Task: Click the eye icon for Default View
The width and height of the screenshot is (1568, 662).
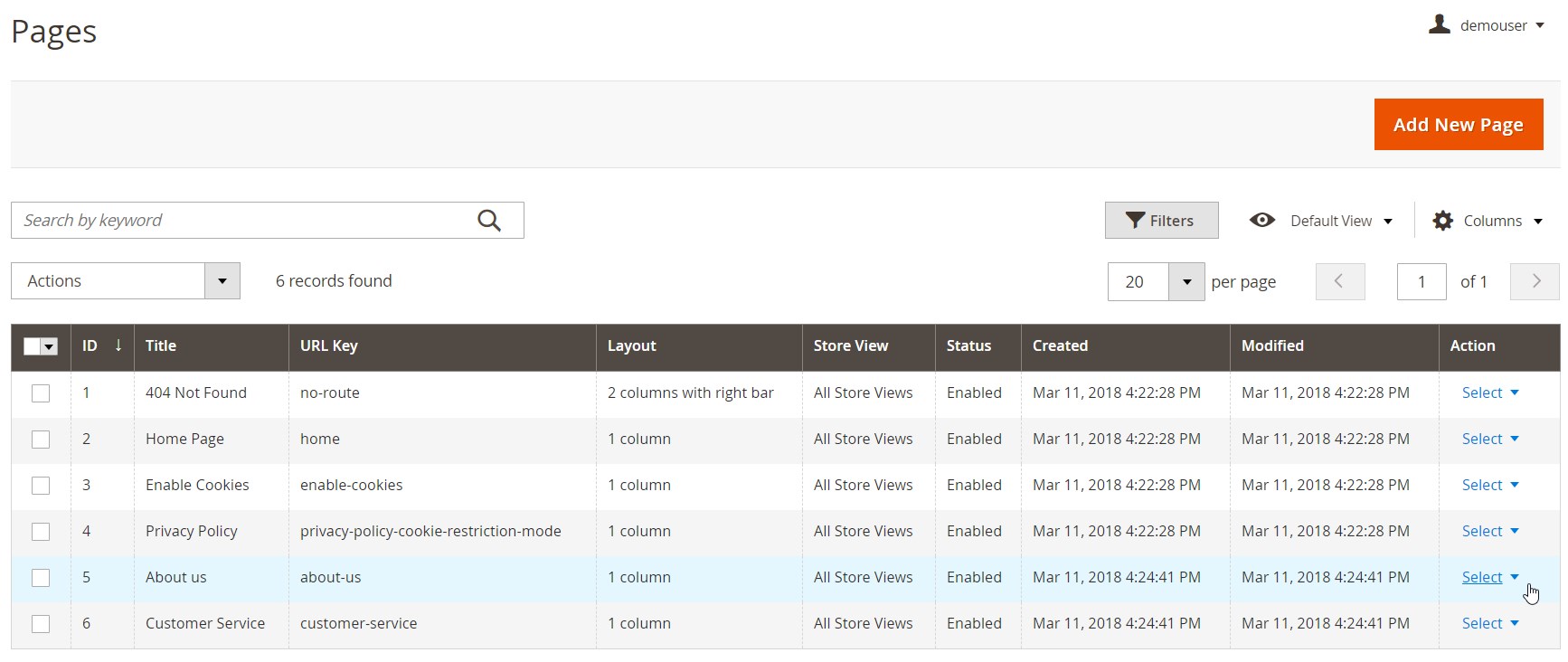Action: 1261,221
